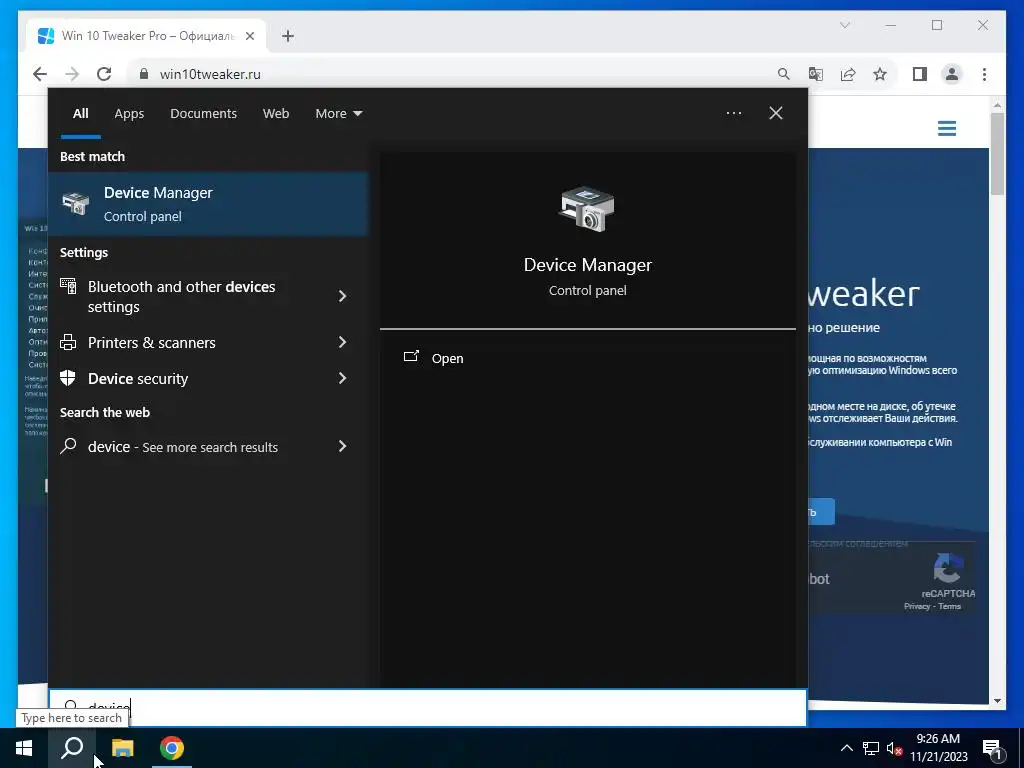The image size is (1024, 768).
Task: Expand Printers & scanners result arrow
Action: point(342,342)
